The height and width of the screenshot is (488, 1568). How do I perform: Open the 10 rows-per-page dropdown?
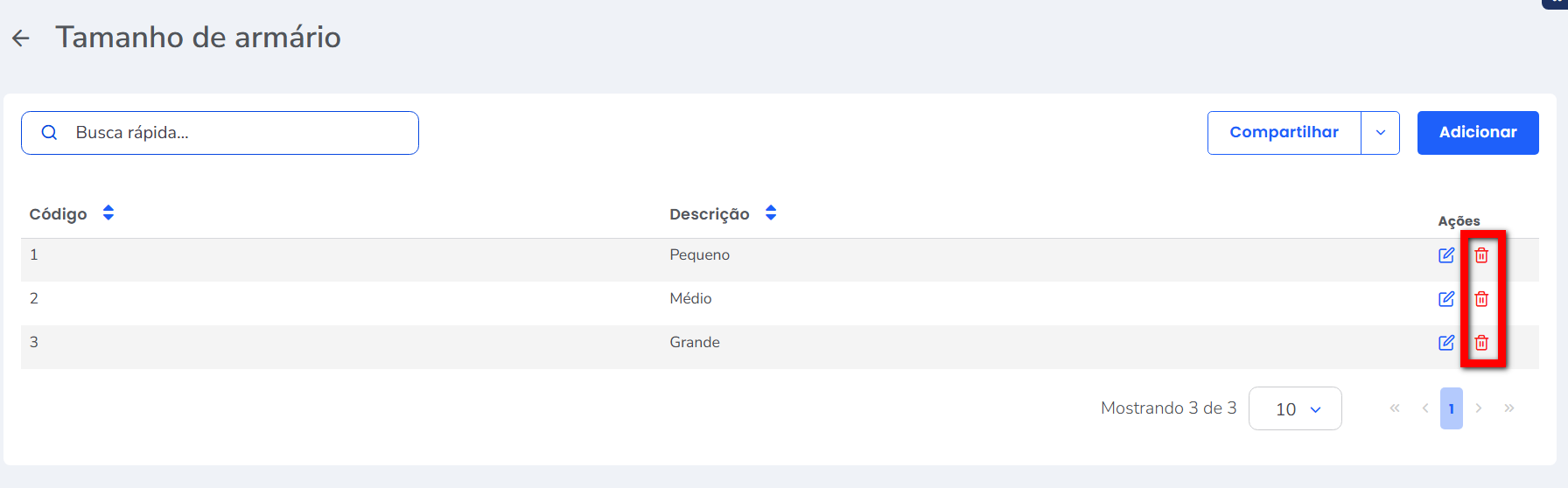[1295, 408]
